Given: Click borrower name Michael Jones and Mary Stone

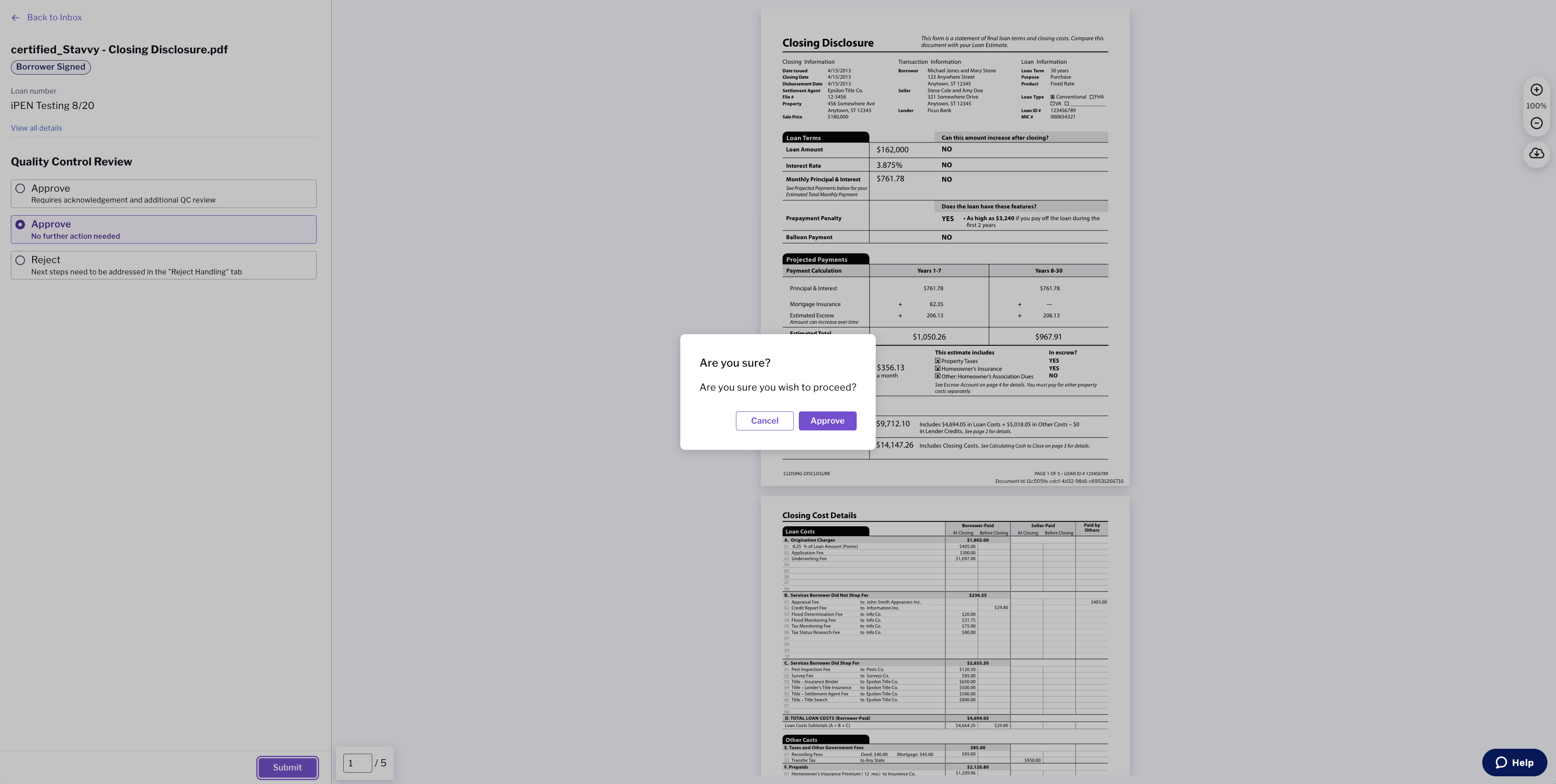Looking at the screenshot, I should click(x=962, y=71).
